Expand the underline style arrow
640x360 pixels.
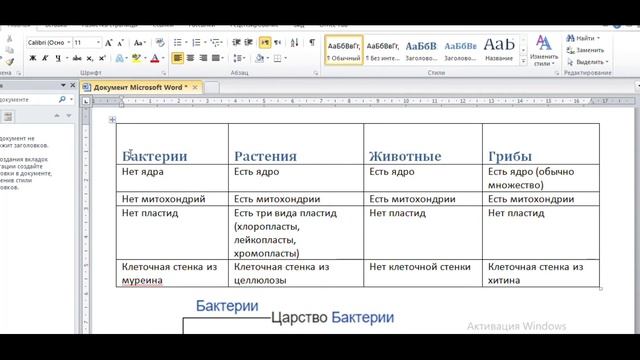pos(67,58)
